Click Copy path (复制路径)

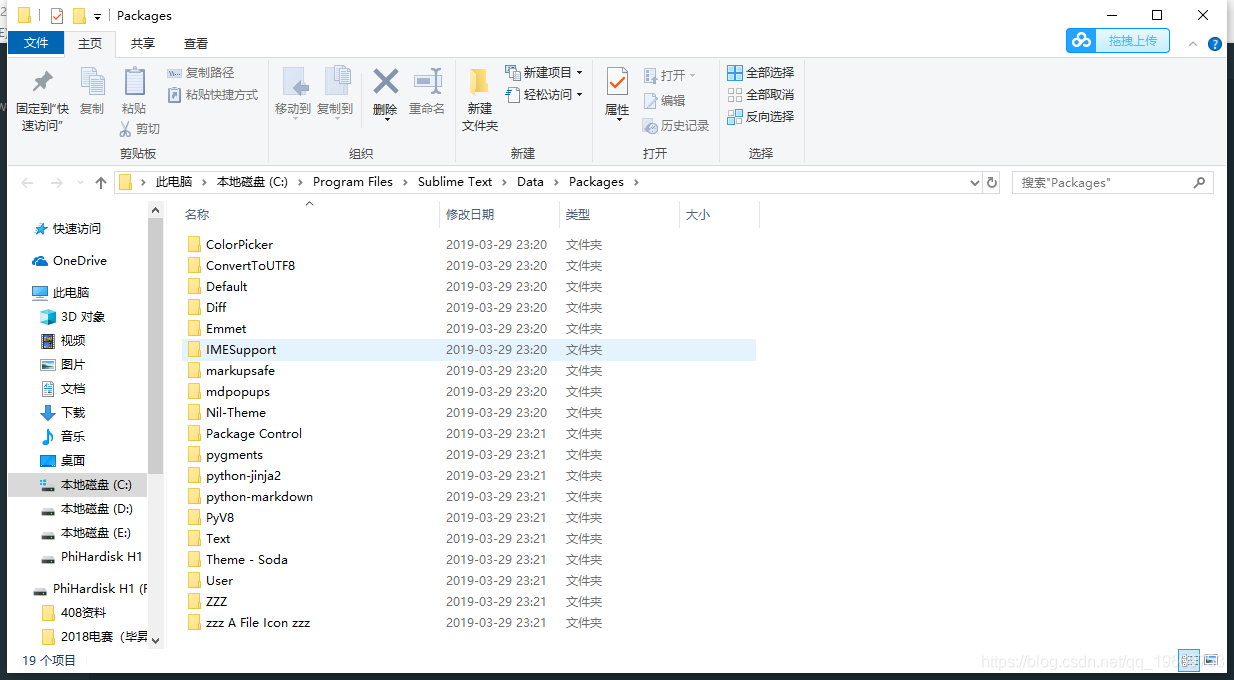click(201, 73)
